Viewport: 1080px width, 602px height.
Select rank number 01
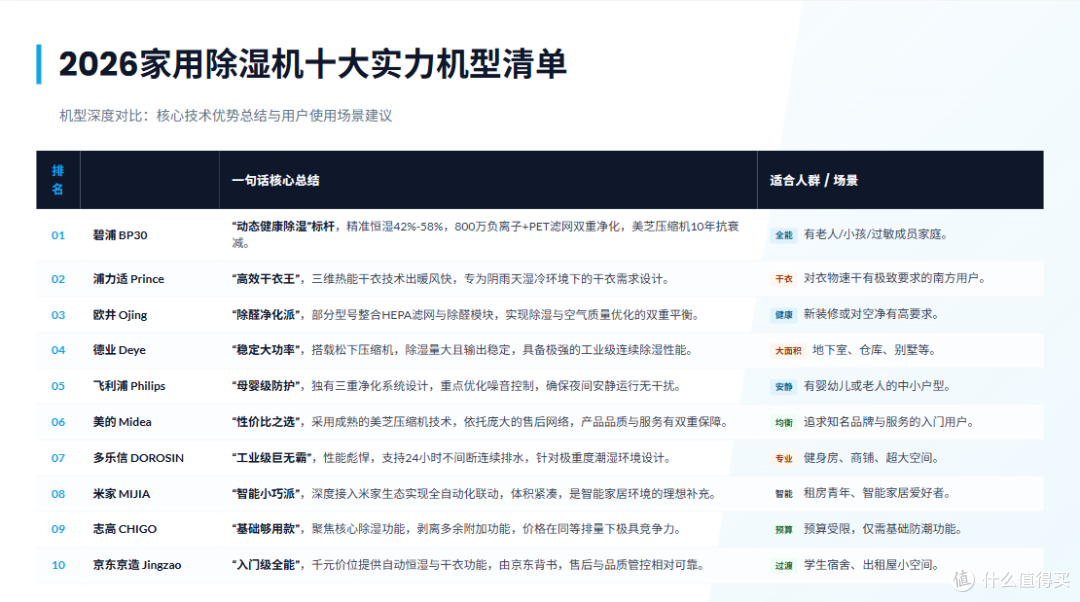click(58, 235)
